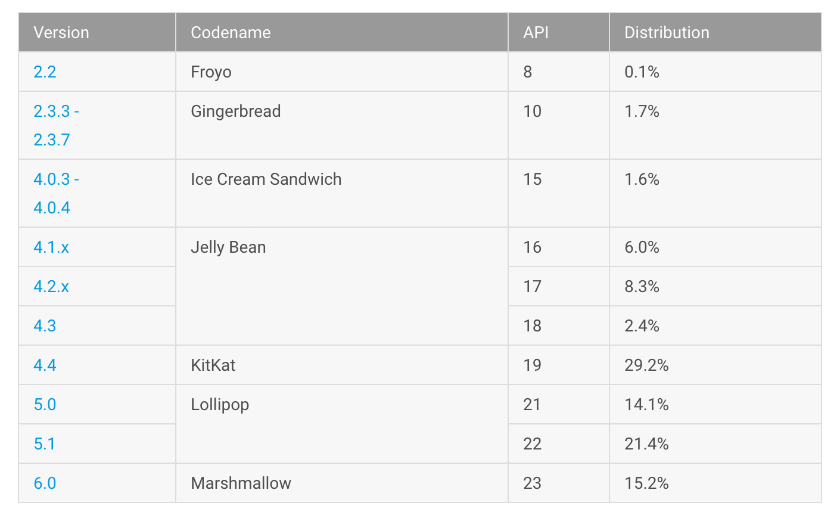Click the Codename column header
The image size is (840, 521).
231,32
